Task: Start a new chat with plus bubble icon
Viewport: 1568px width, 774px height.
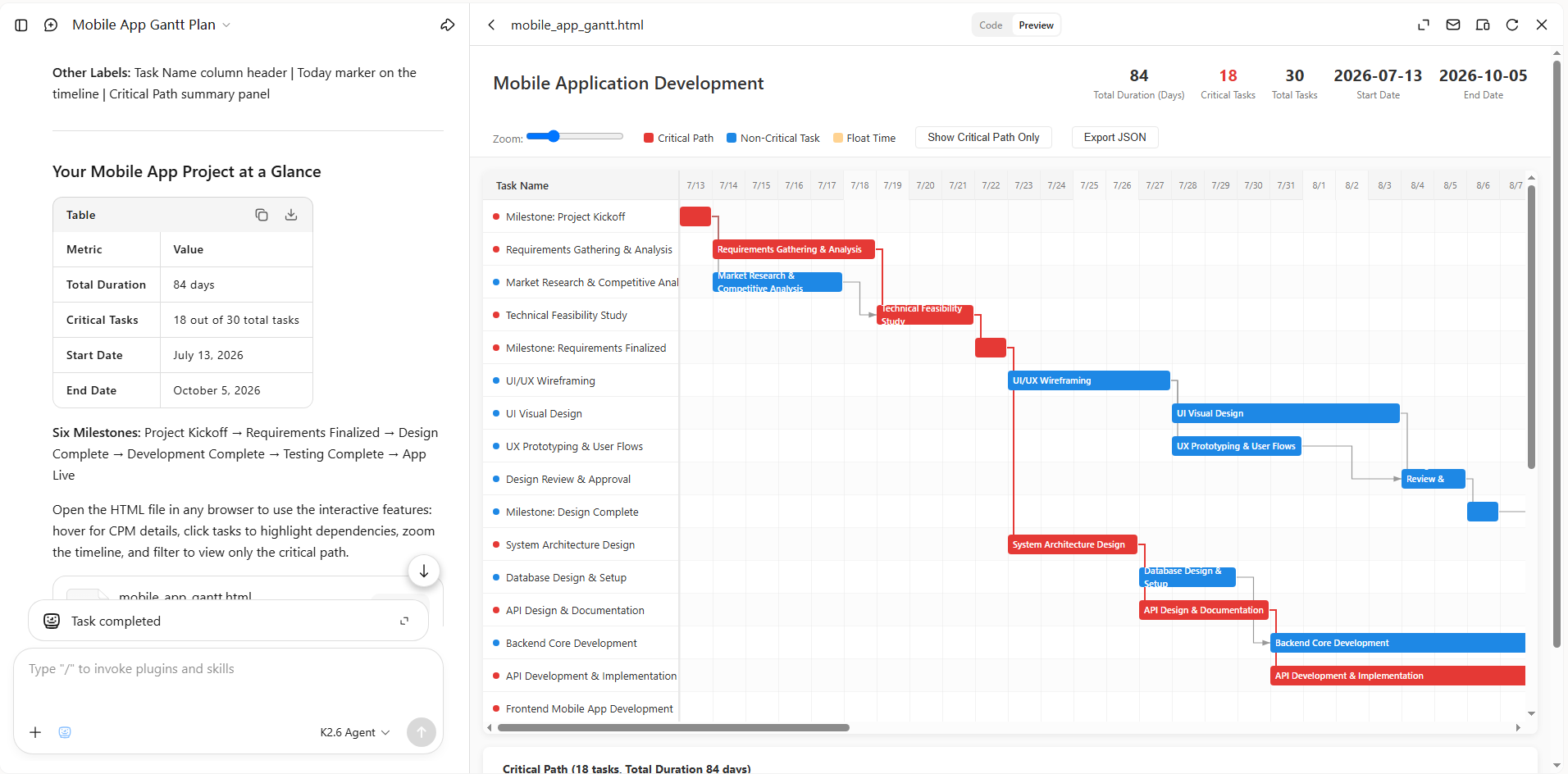Action: [x=51, y=25]
